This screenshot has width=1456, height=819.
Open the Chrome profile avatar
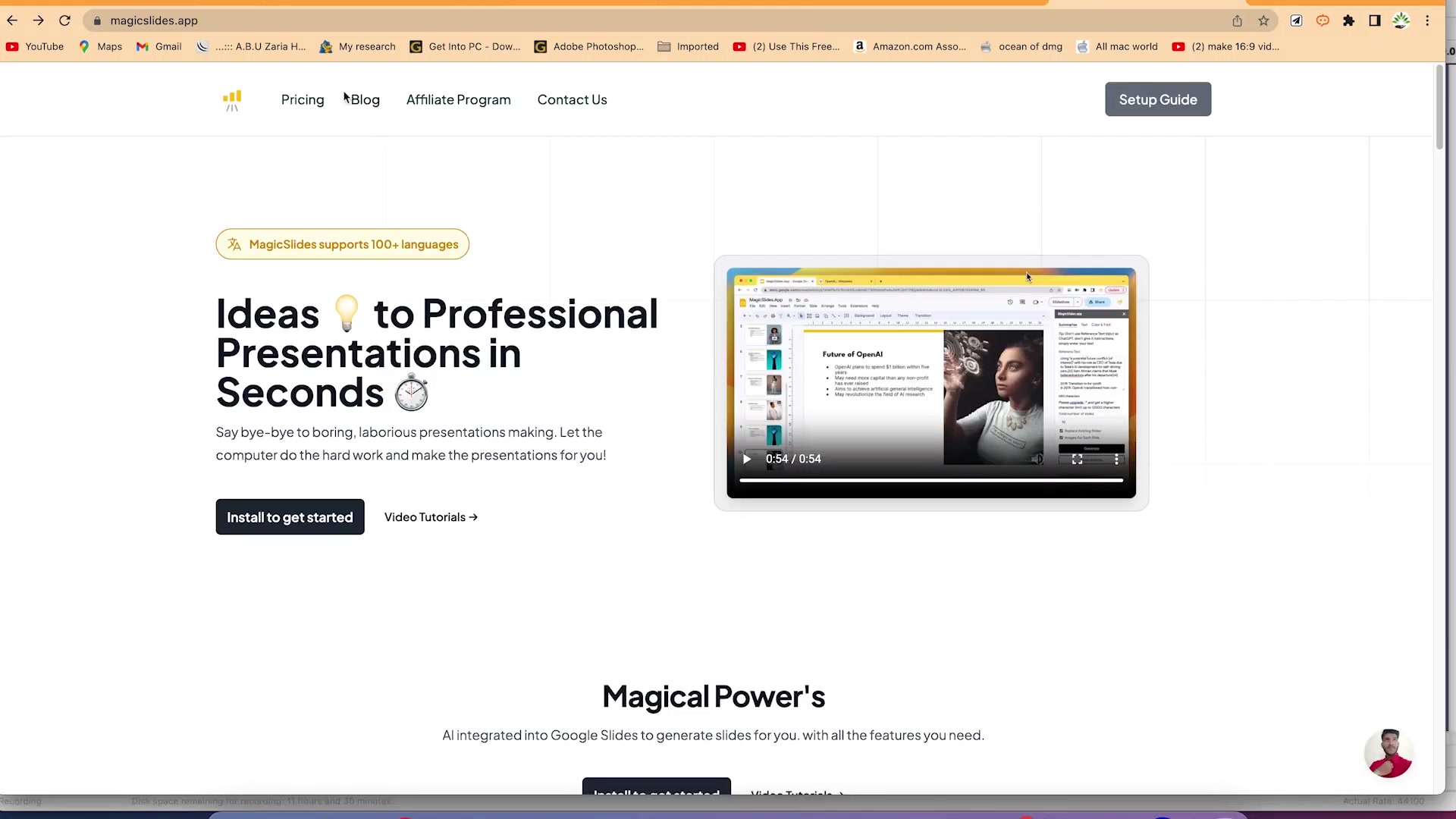point(1401,20)
